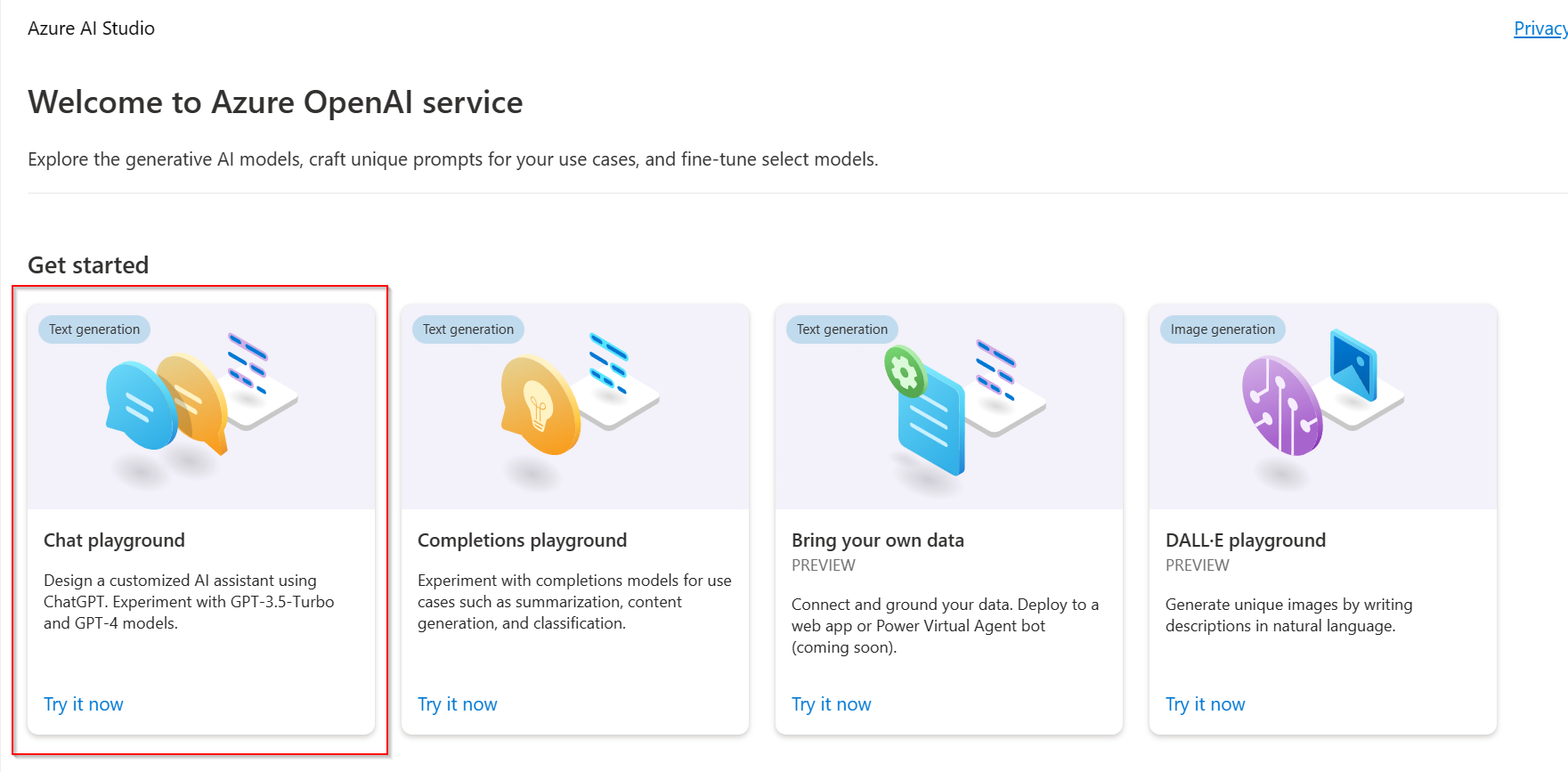The height and width of the screenshot is (772, 1568).
Task: Open Try it now for Bring your own data
Action: [832, 704]
